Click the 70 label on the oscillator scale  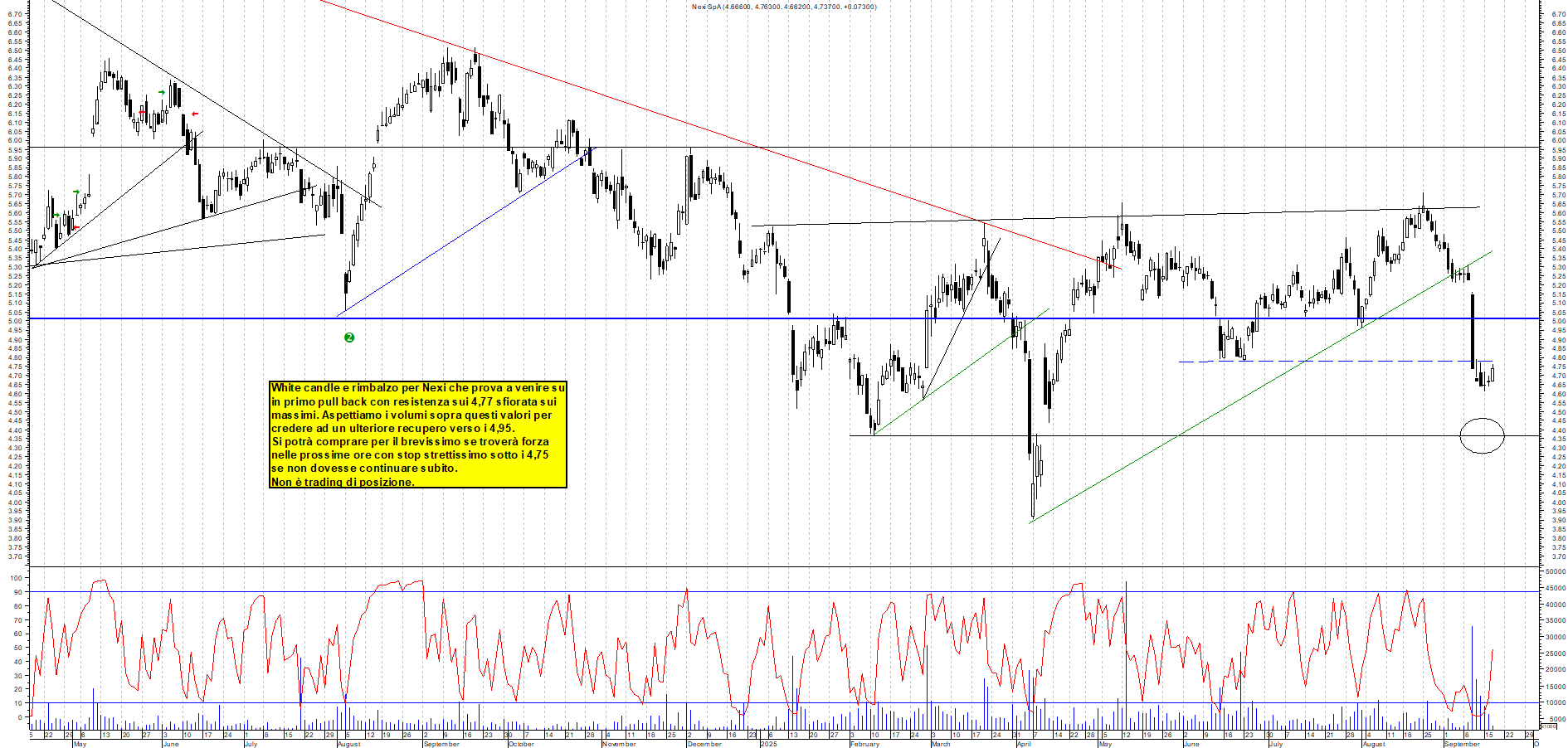click(x=17, y=620)
